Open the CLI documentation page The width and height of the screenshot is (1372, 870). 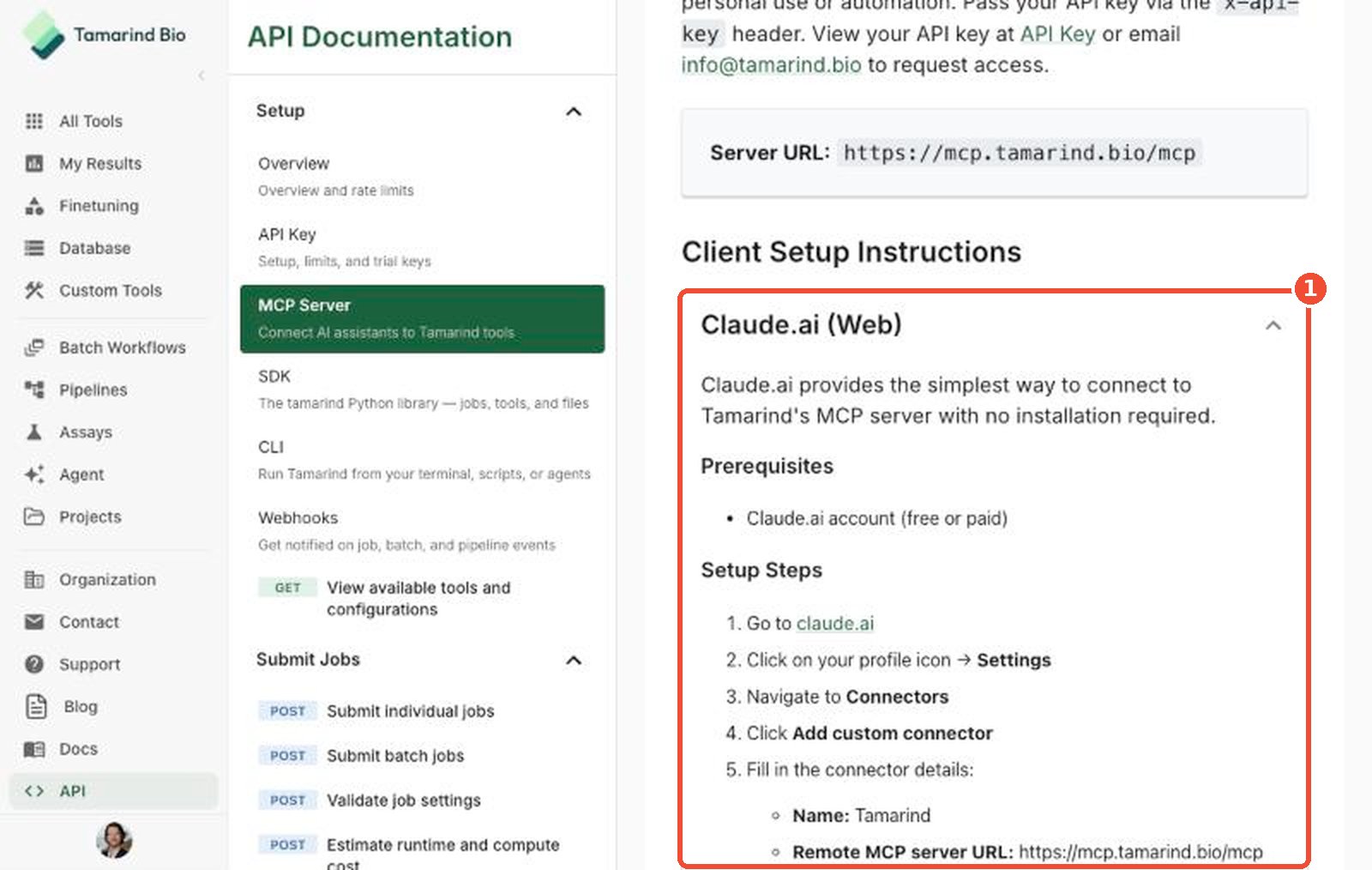tap(422, 460)
